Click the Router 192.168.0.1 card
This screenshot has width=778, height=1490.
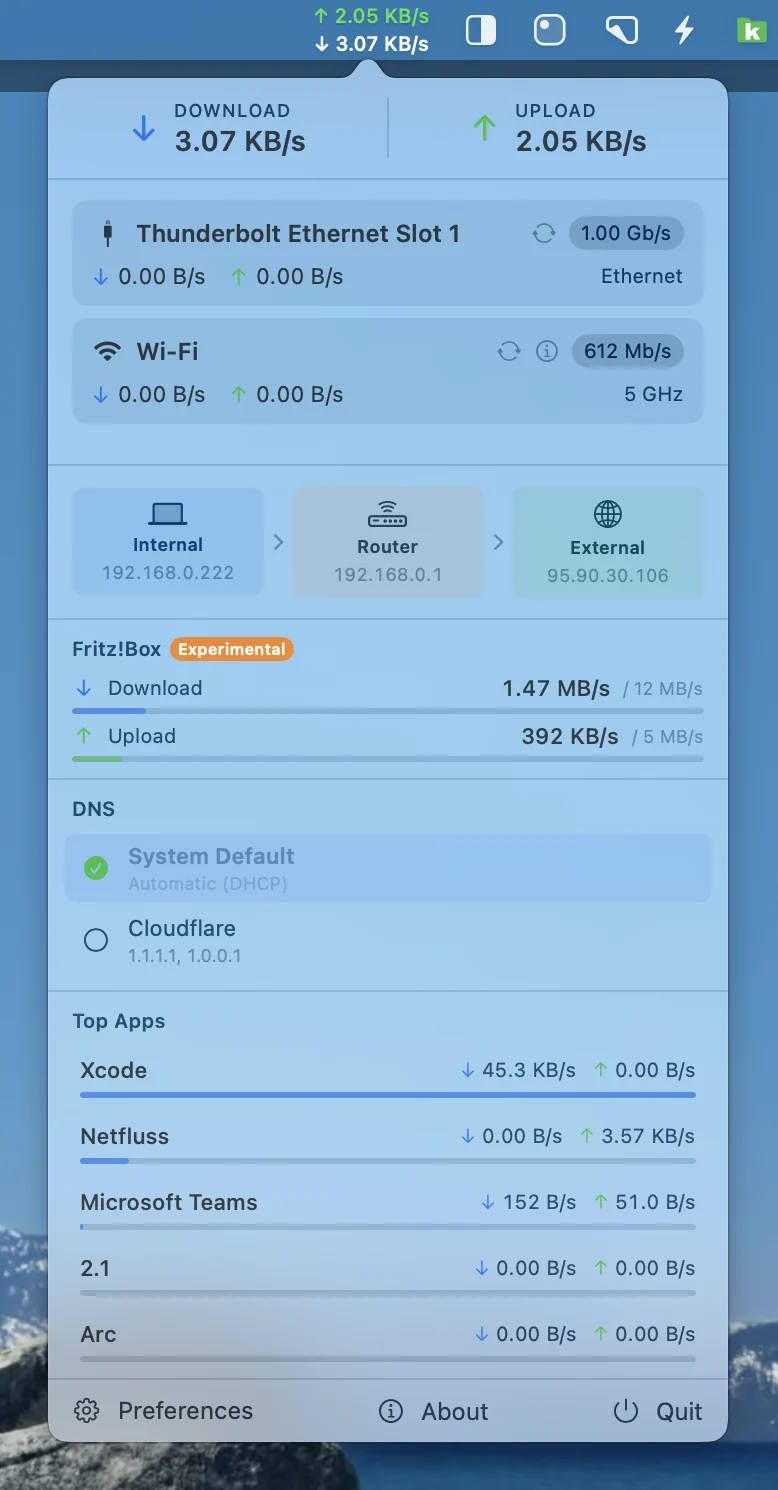tap(388, 542)
